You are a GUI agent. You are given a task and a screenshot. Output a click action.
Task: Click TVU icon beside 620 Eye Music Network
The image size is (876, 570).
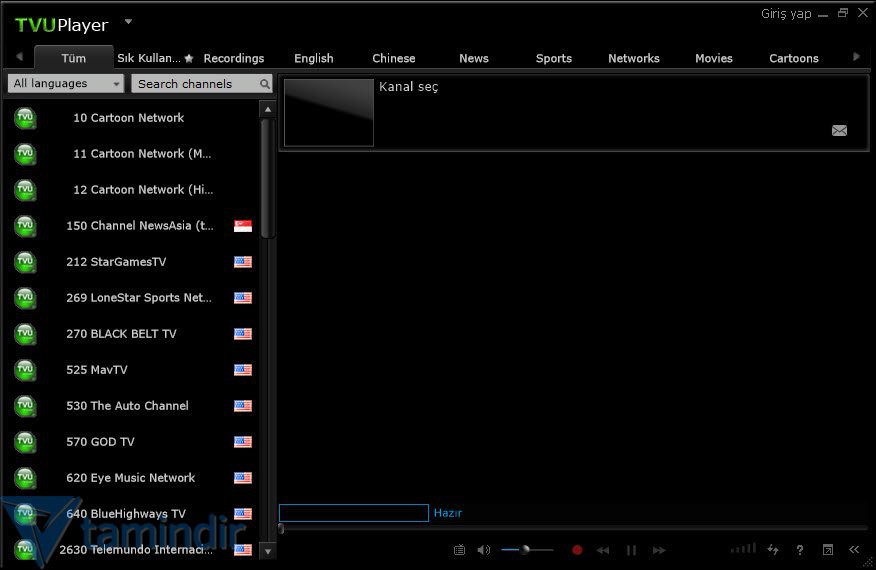(25, 478)
